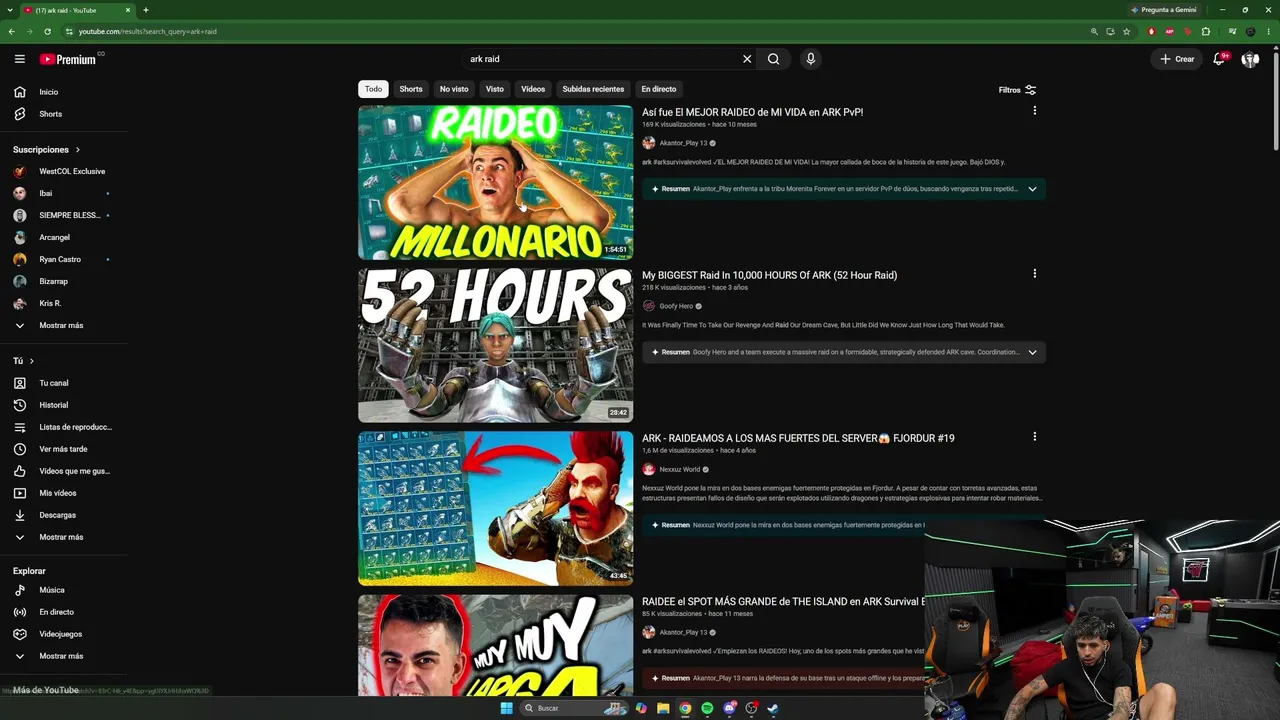Image resolution: width=1280 pixels, height=720 pixels.
Task: Play the 52 HOURS thumbnail
Action: coord(495,345)
